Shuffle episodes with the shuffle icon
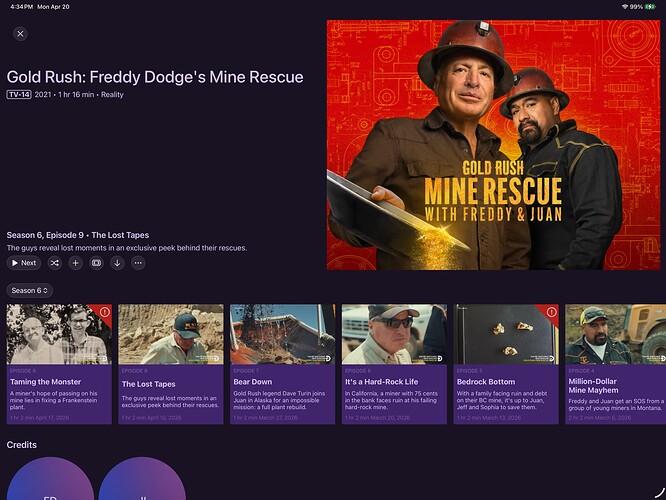 click(x=55, y=263)
